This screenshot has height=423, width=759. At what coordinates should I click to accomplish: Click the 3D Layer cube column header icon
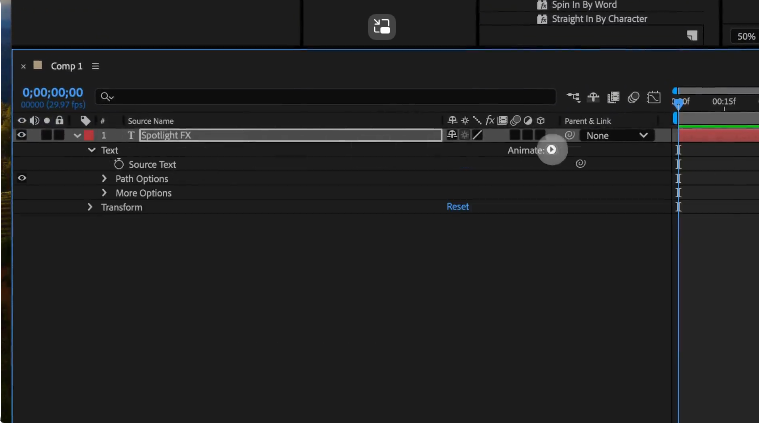pyautogui.click(x=541, y=121)
